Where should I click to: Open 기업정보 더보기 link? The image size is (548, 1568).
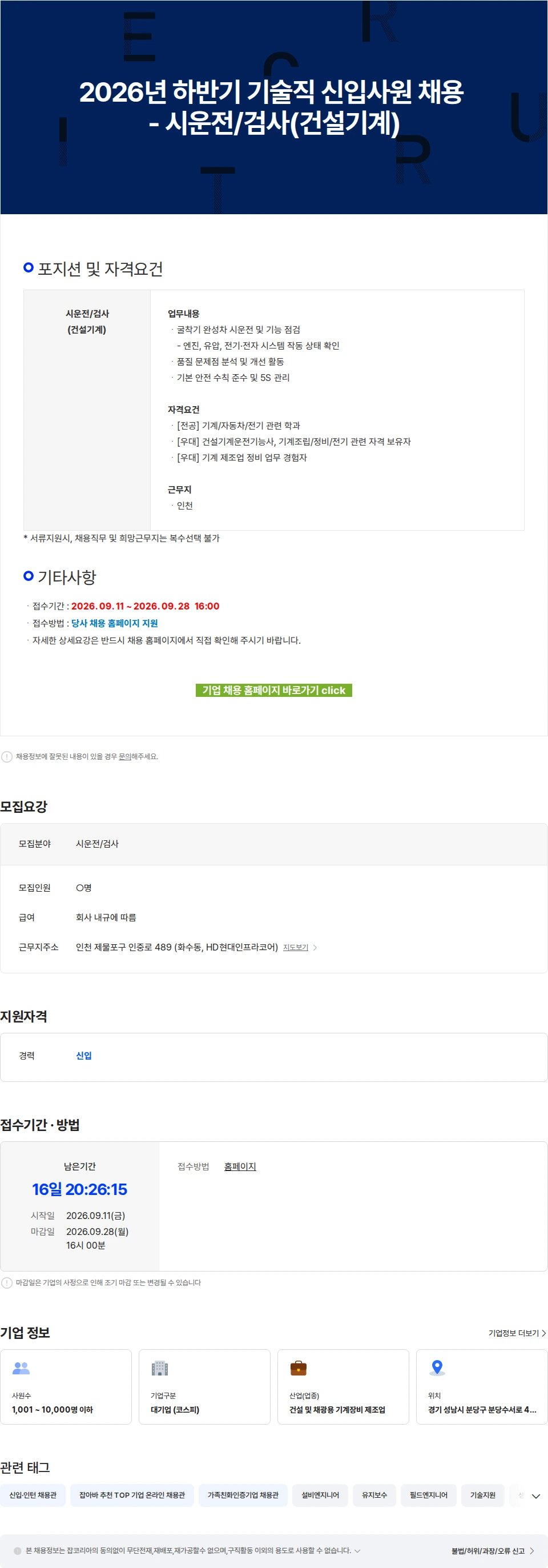517,1333
